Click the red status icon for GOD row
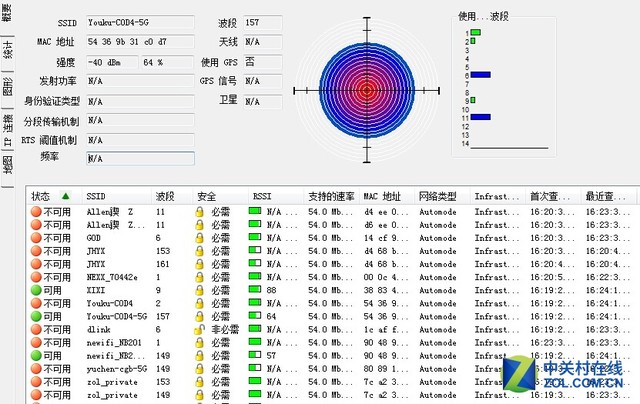The image size is (640, 404). coord(36,238)
